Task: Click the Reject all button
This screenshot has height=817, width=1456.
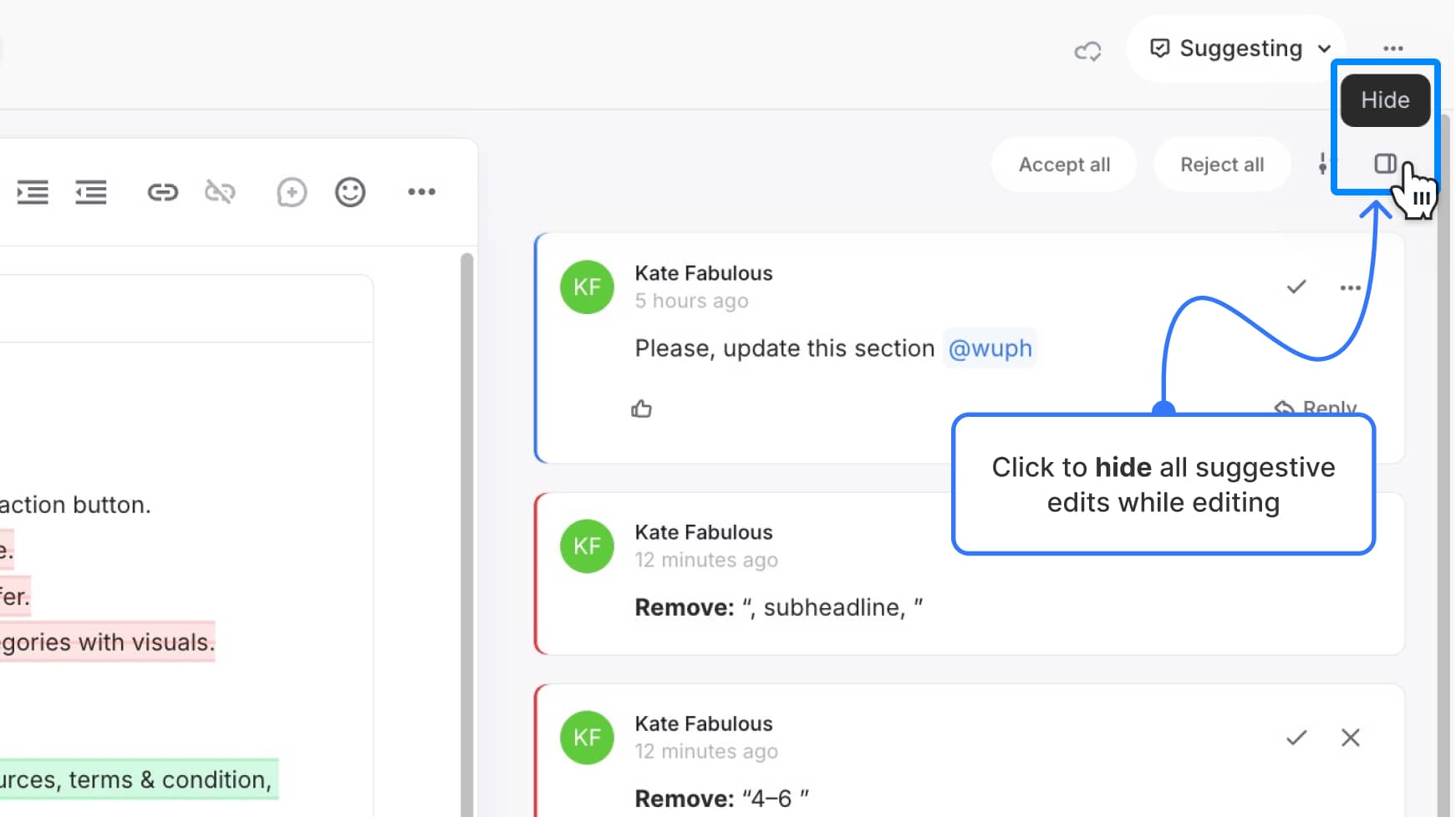Action: click(x=1221, y=165)
